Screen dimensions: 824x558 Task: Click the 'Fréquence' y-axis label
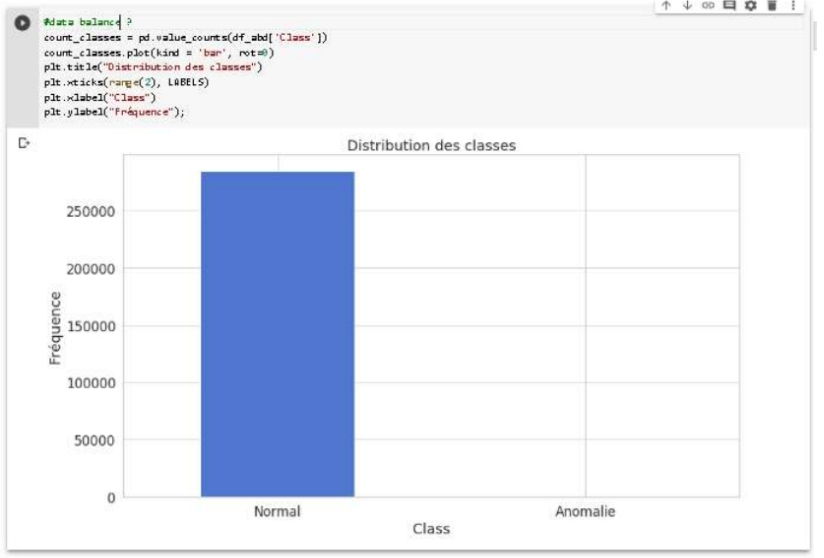click(x=56, y=327)
